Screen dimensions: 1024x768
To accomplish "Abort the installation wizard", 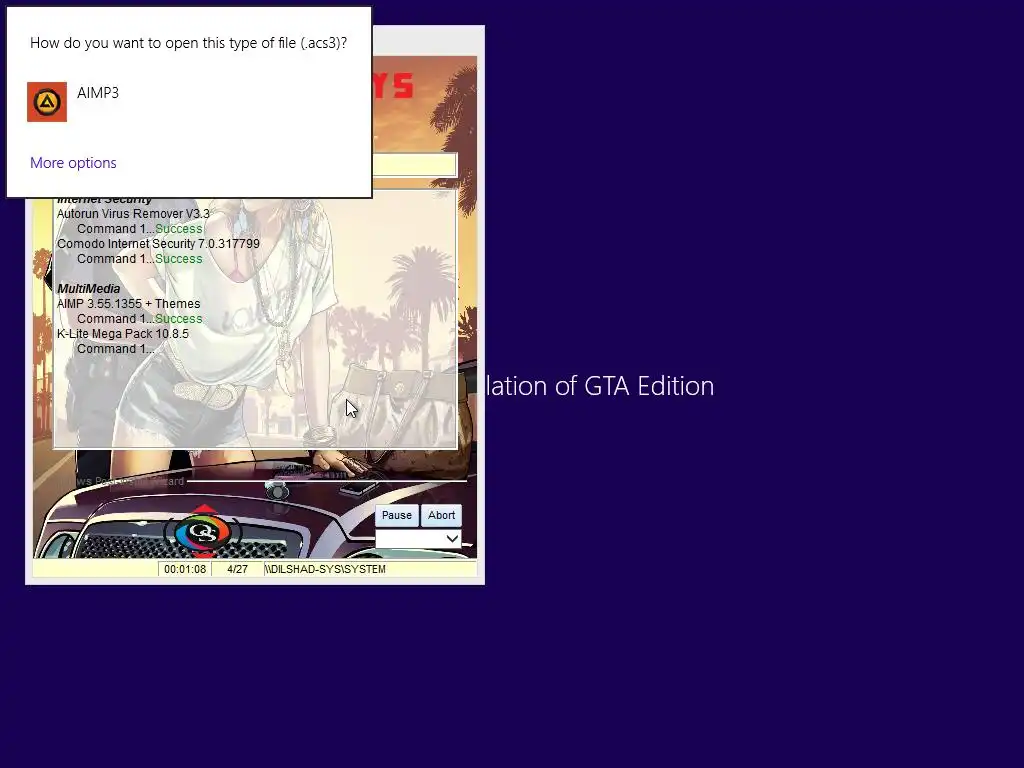I will (x=441, y=515).
